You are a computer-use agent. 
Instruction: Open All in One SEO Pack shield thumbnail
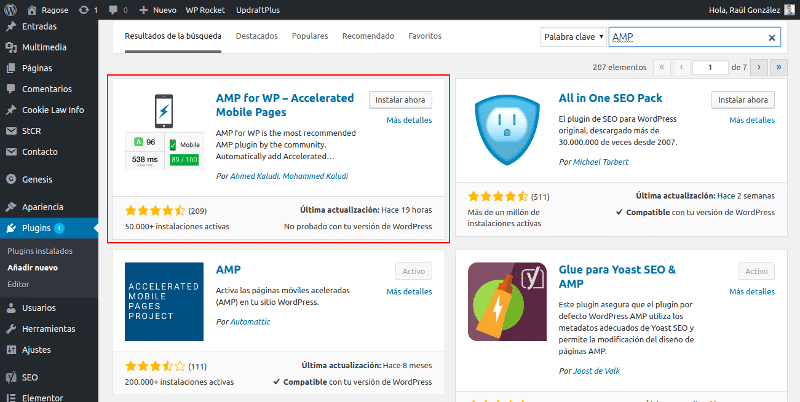point(507,131)
